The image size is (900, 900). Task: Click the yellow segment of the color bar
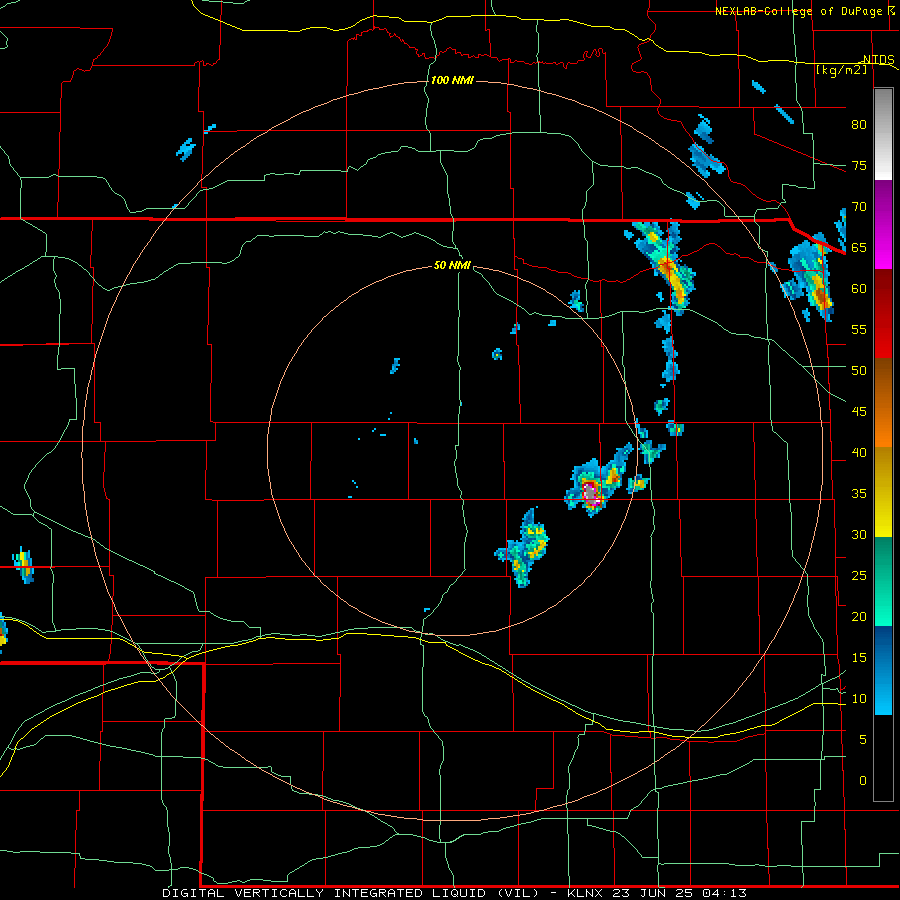click(883, 492)
